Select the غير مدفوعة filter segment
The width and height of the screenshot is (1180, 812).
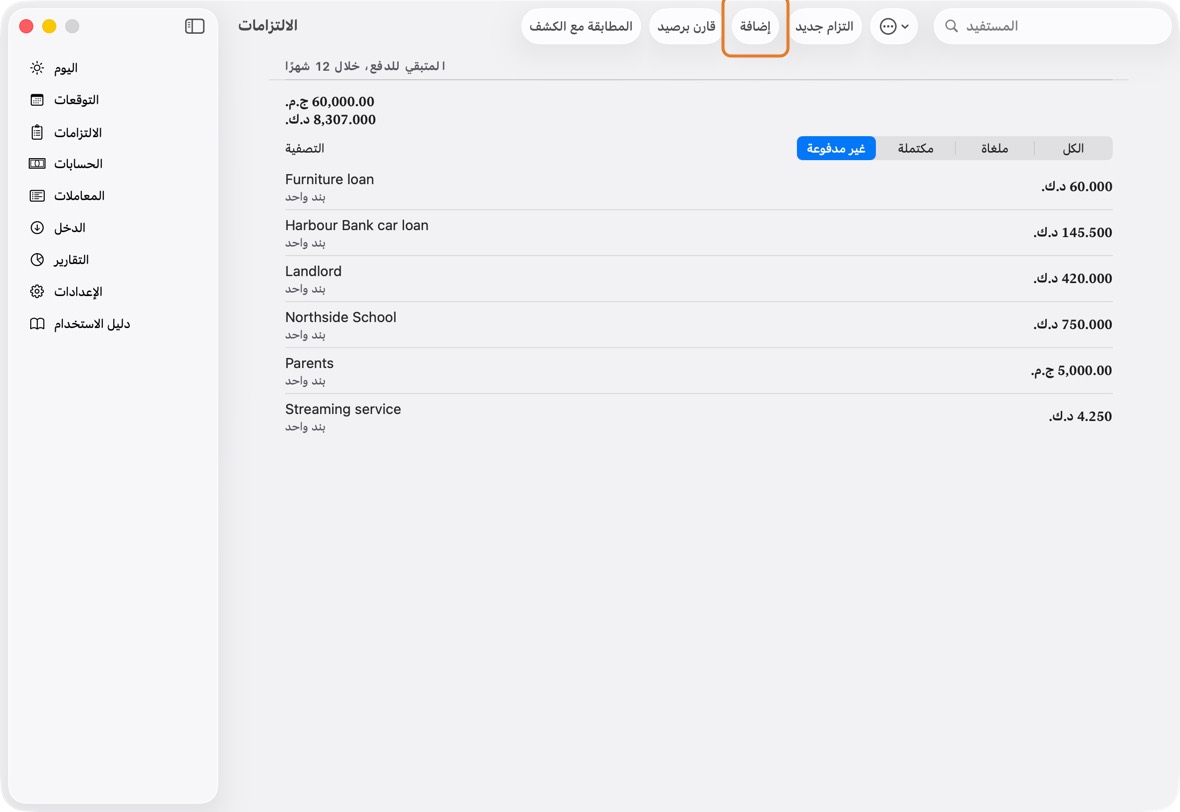coord(836,148)
